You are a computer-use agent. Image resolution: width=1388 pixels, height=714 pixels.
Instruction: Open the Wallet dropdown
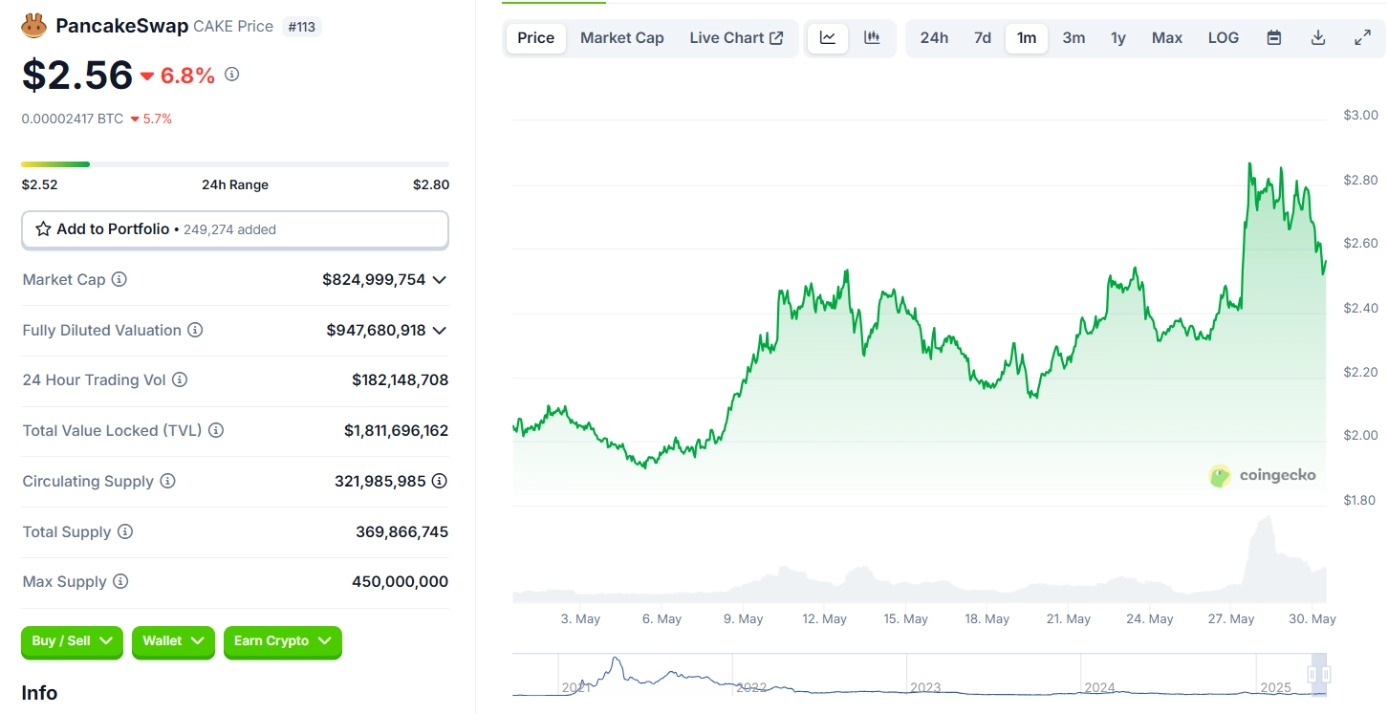(173, 641)
